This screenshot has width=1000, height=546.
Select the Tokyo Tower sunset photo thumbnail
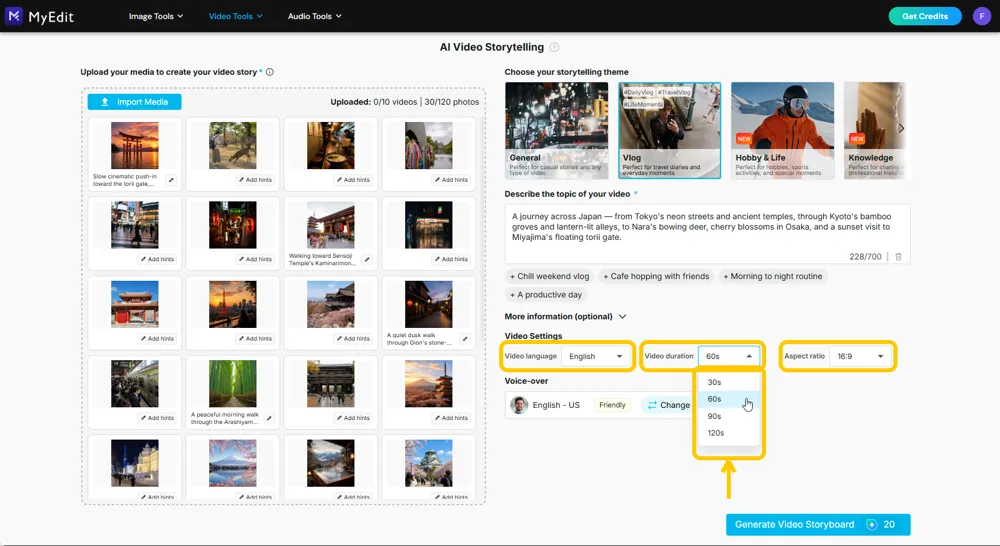click(233, 304)
